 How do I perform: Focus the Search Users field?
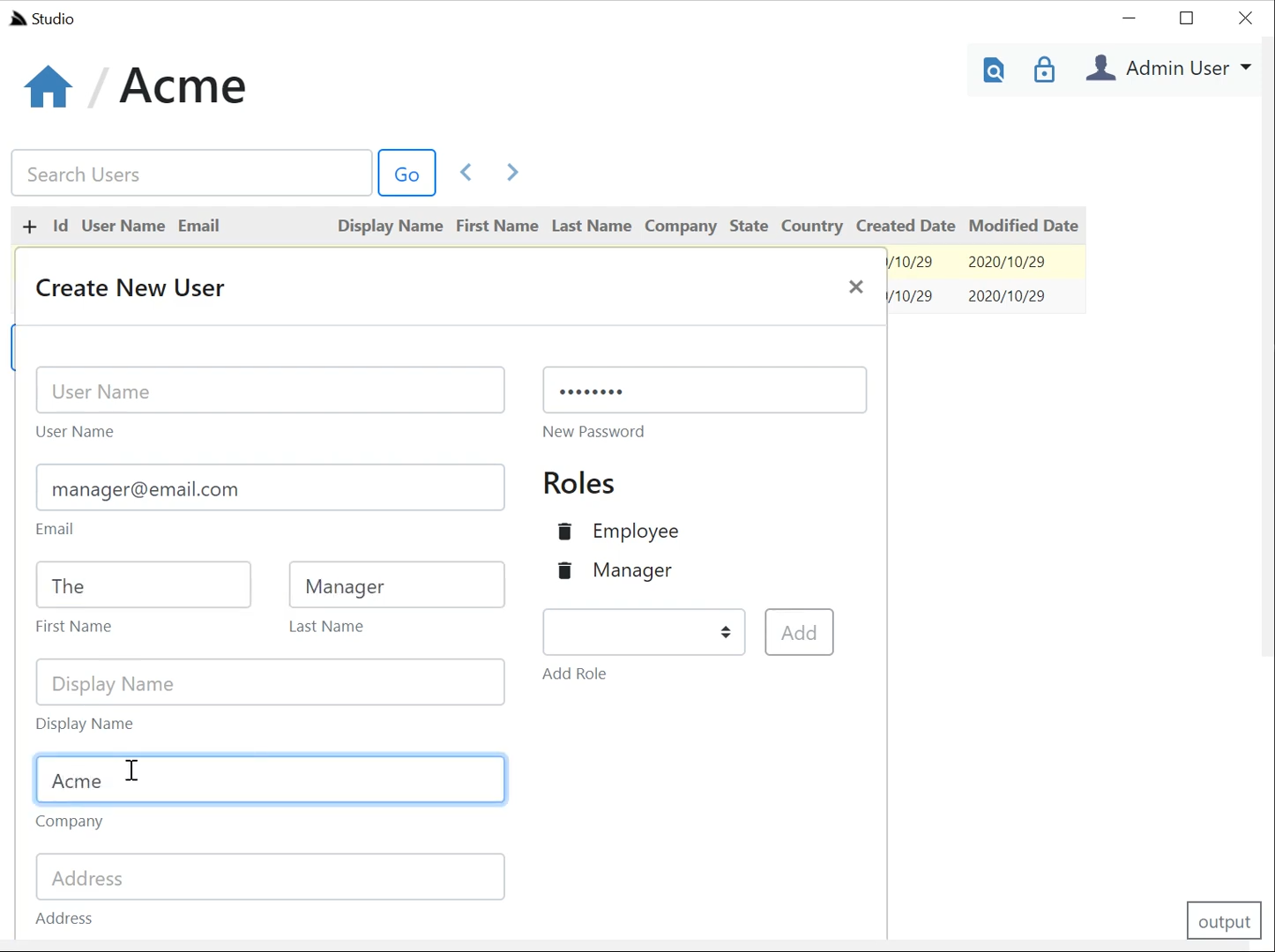tap(191, 174)
